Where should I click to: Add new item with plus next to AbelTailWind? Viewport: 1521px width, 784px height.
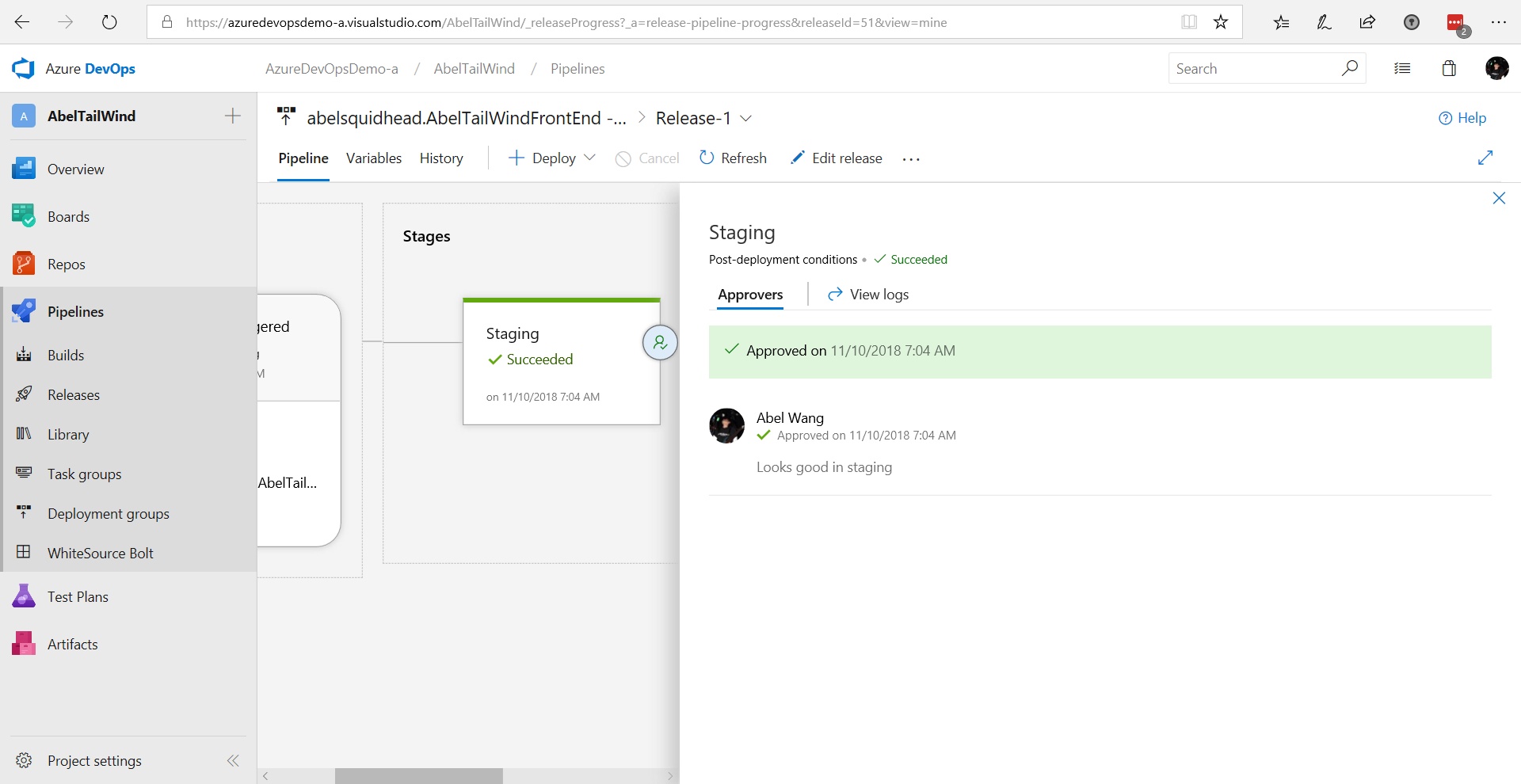point(232,116)
